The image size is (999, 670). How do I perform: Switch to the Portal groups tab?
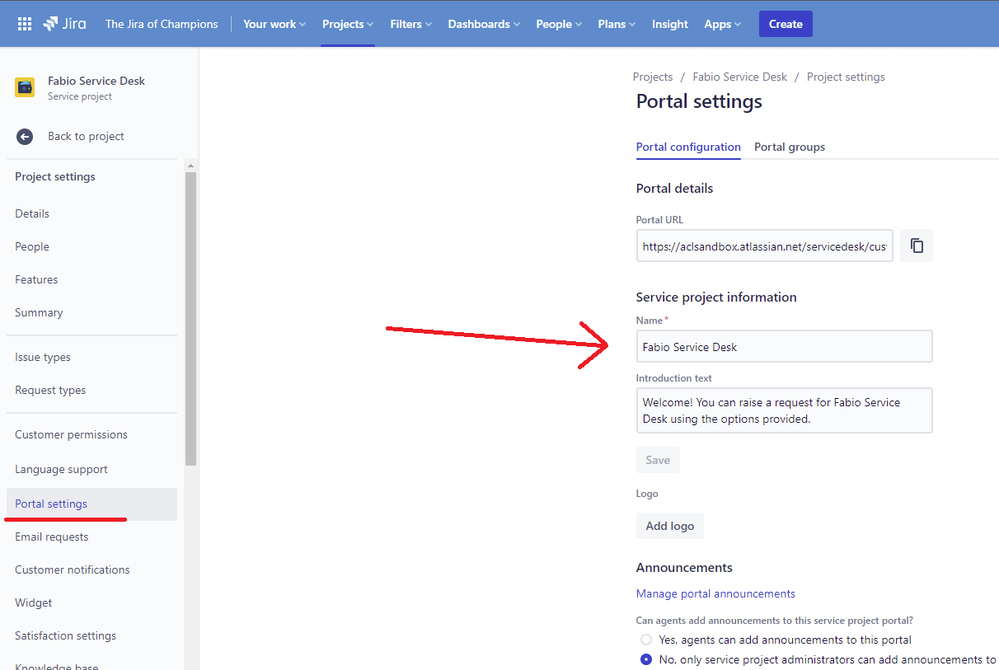click(789, 147)
